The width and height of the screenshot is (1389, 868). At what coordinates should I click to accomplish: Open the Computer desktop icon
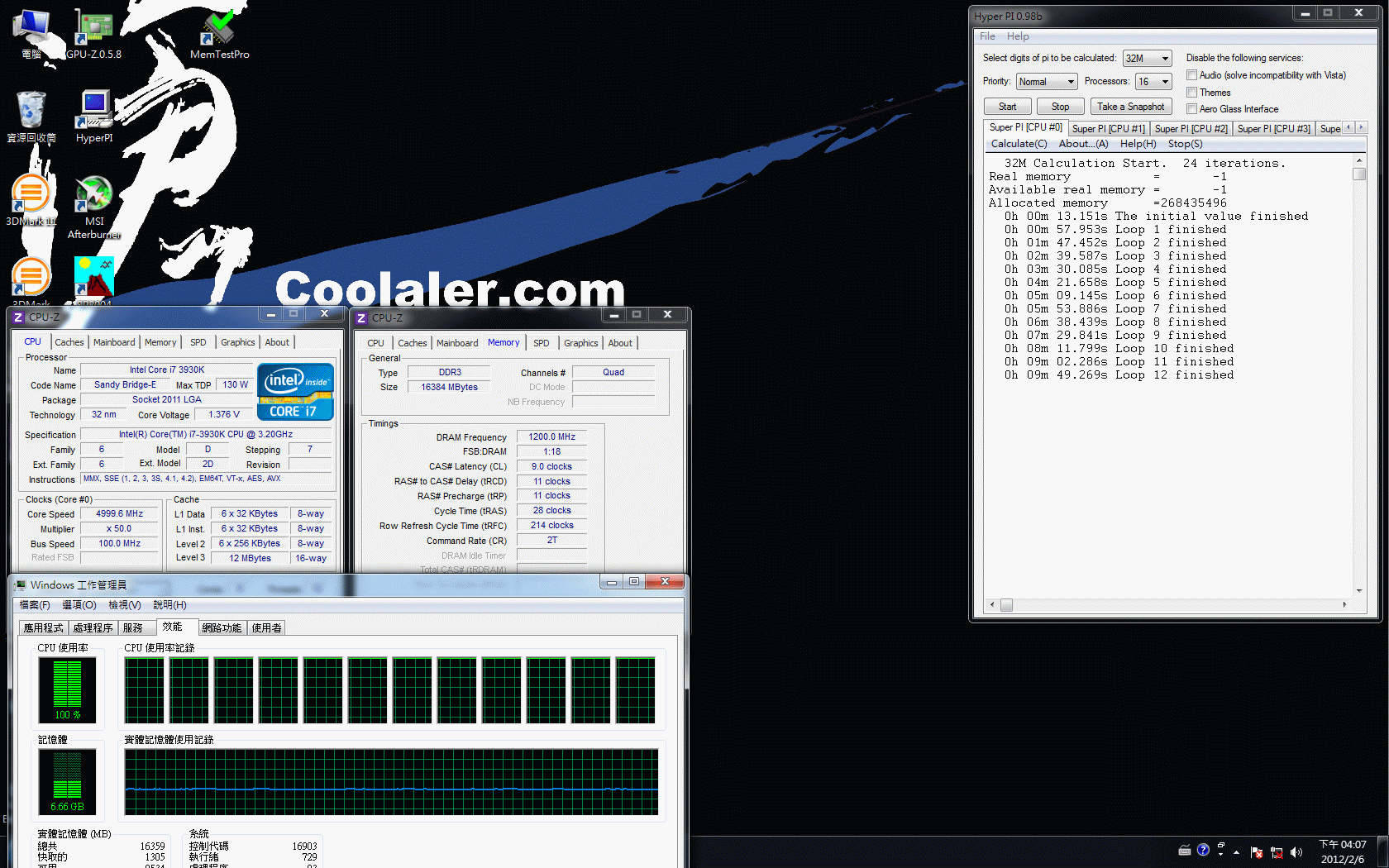pos(31,34)
